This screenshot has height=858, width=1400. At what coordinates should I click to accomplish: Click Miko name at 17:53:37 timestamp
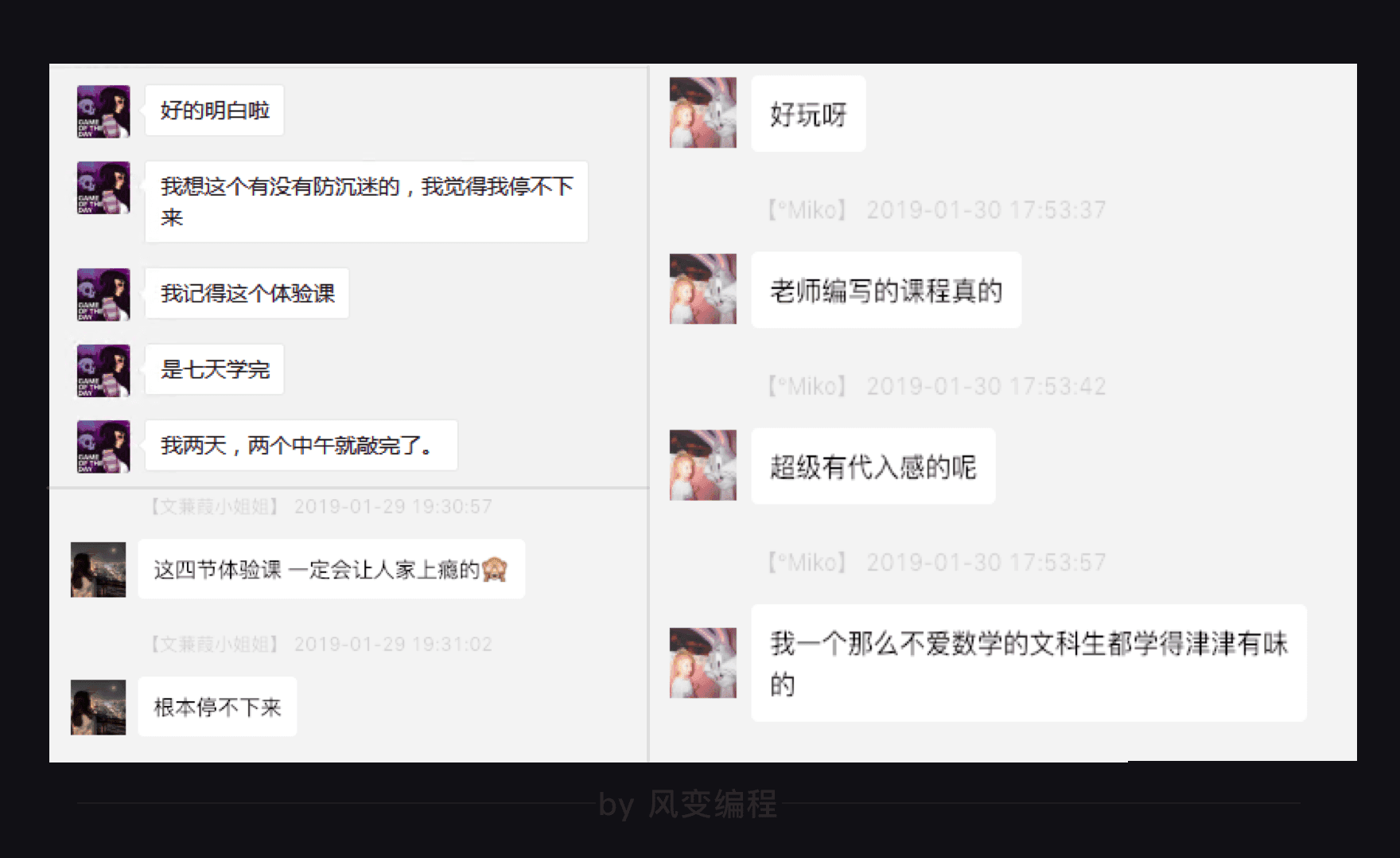807,210
